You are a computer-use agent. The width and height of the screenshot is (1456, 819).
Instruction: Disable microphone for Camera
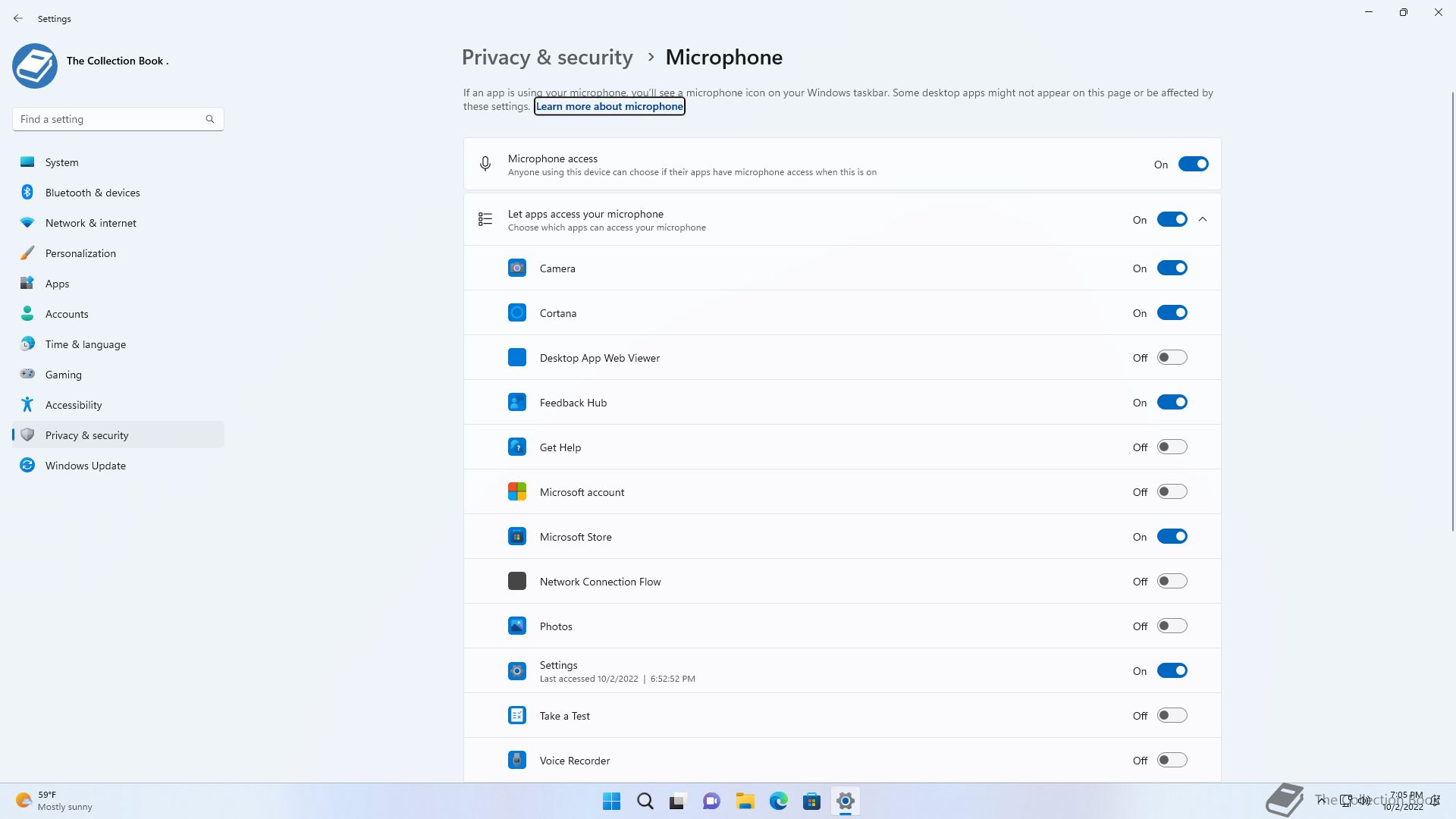coord(1172,268)
